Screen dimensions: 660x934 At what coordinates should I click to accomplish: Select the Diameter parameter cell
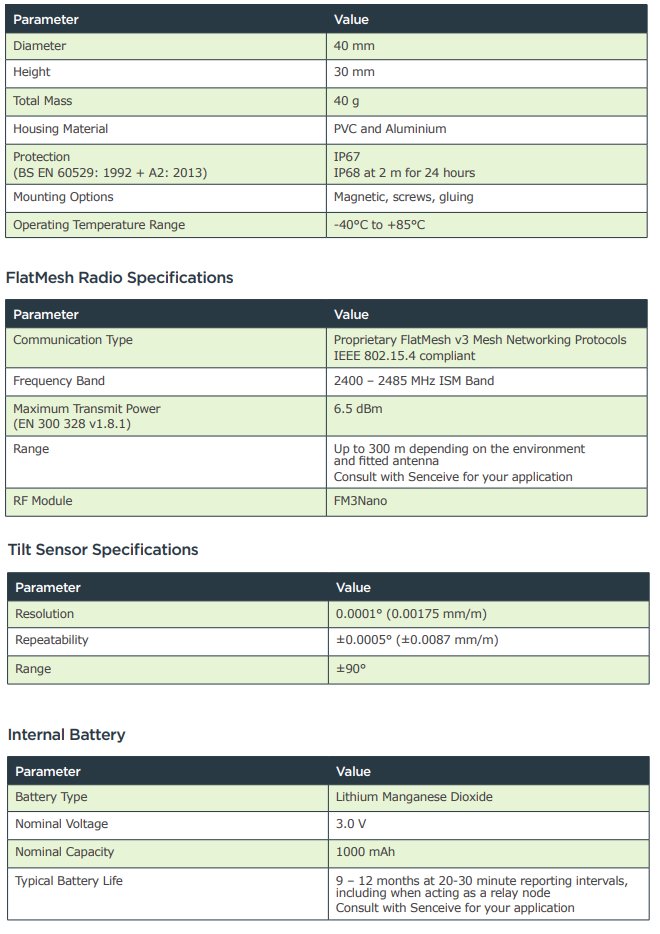point(40,45)
